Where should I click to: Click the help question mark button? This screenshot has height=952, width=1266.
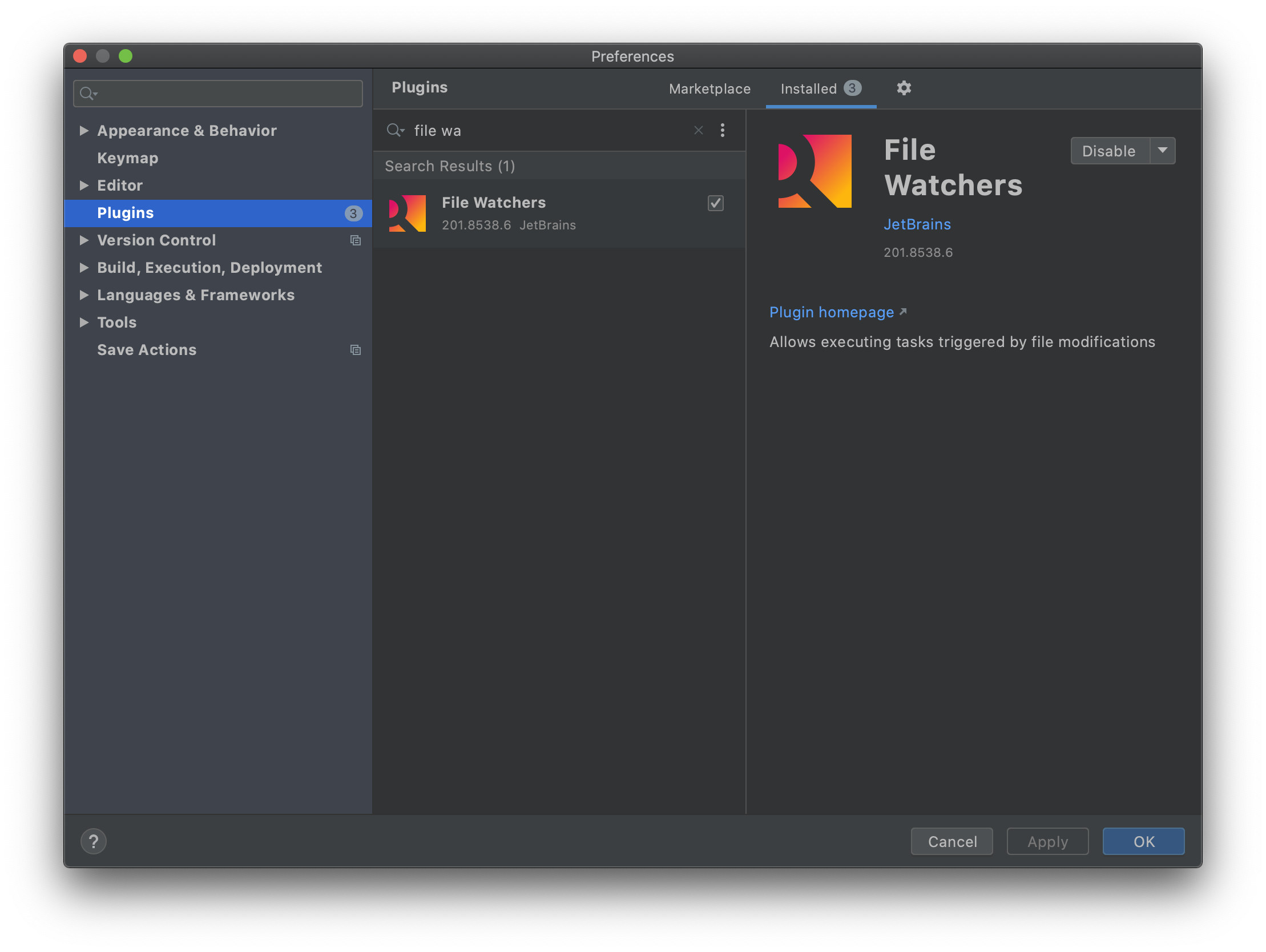[x=93, y=841]
